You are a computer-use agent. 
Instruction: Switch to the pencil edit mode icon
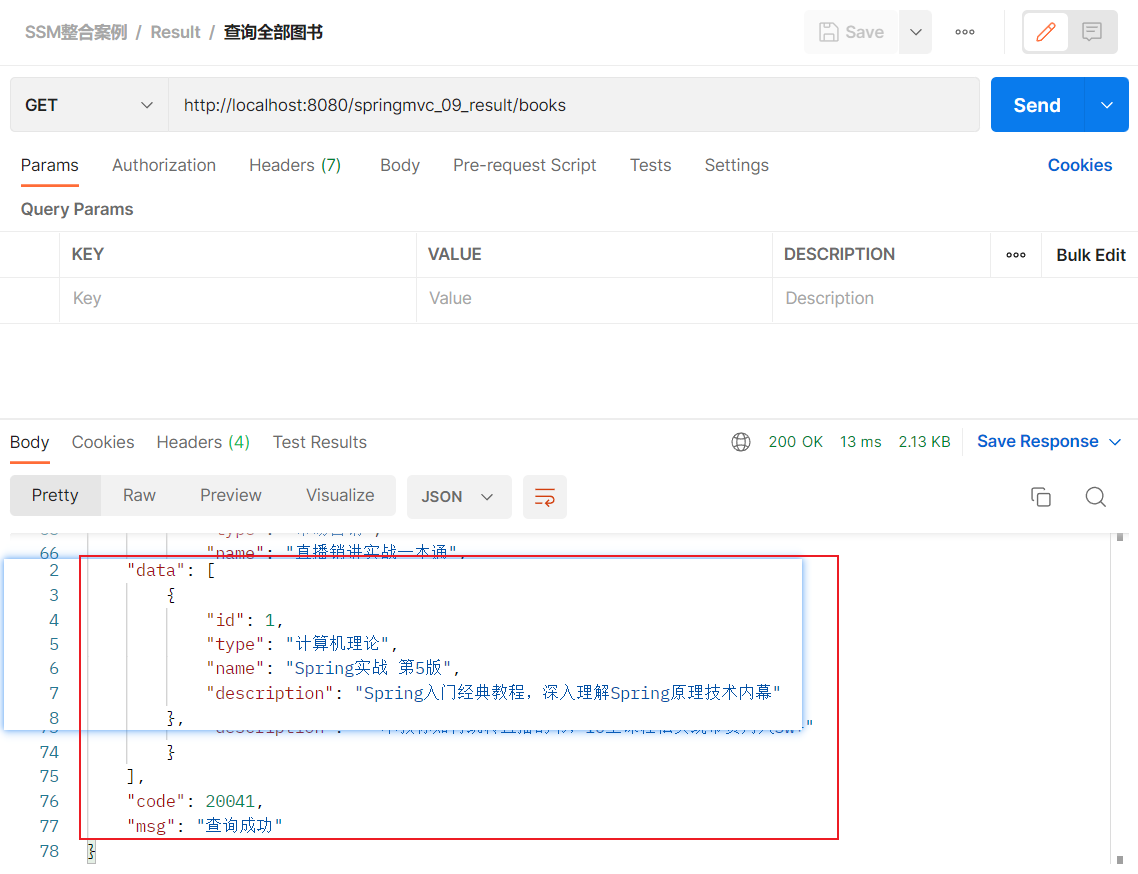[1046, 32]
